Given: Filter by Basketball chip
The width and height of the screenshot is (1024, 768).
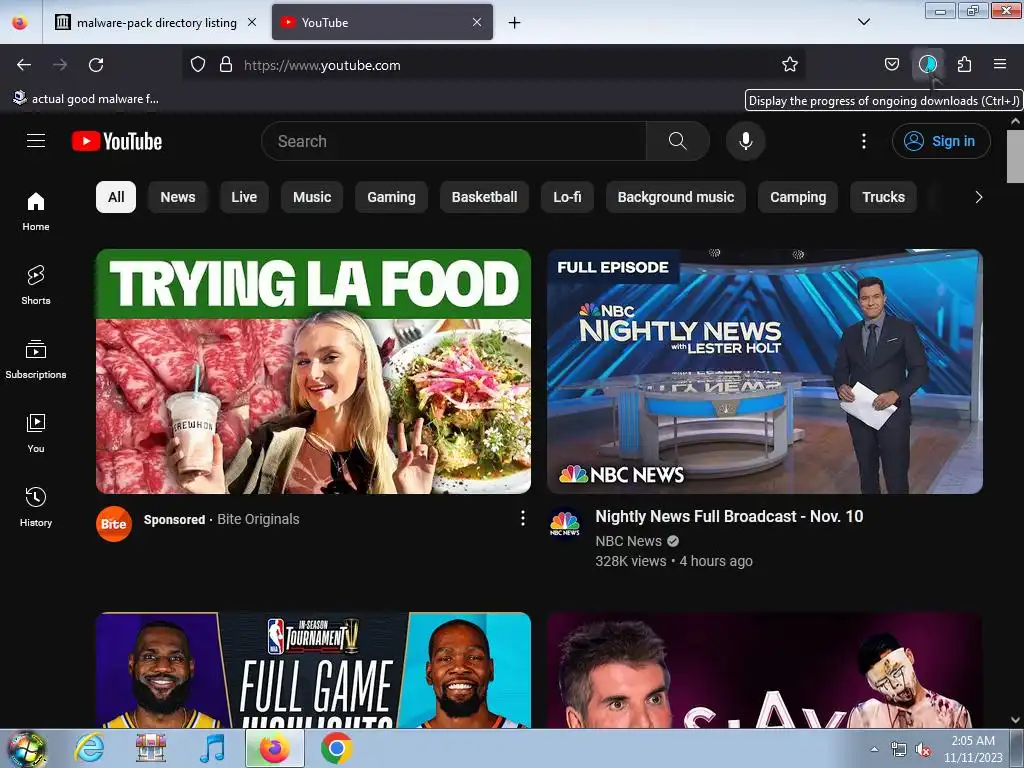Looking at the screenshot, I should [x=485, y=197].
